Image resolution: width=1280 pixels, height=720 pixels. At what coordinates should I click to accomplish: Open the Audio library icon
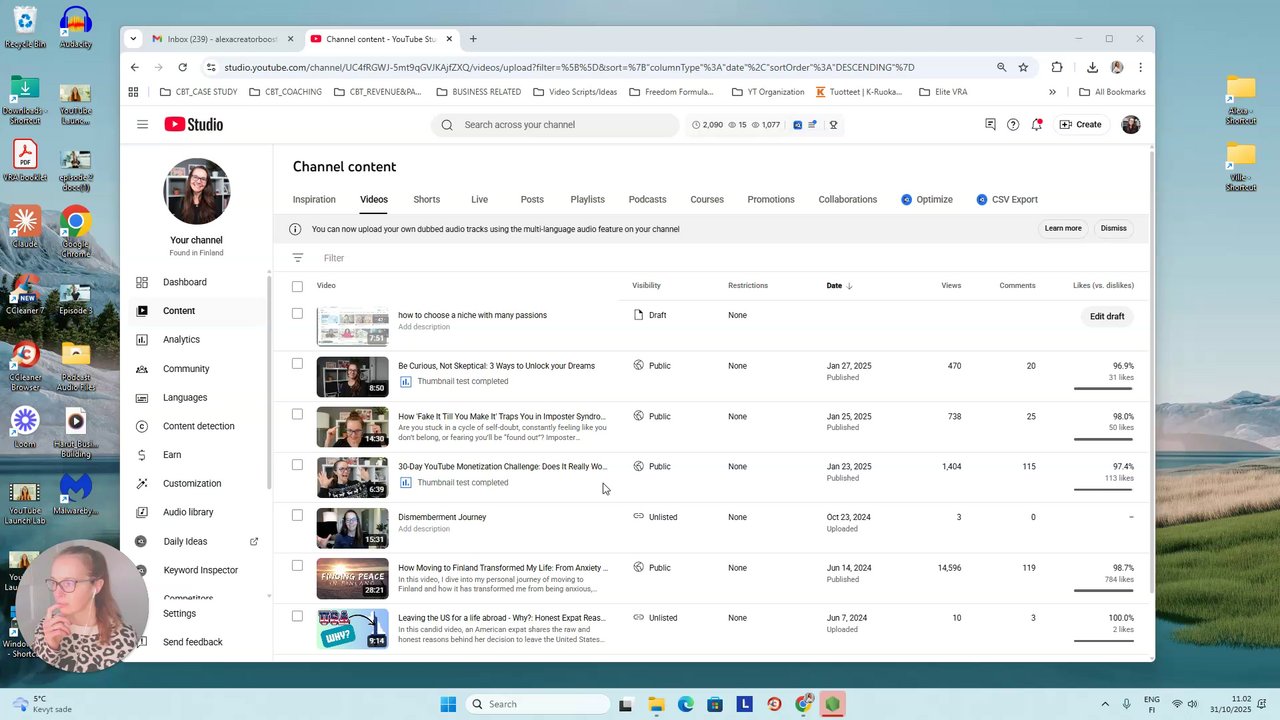[x=142, y=512]
